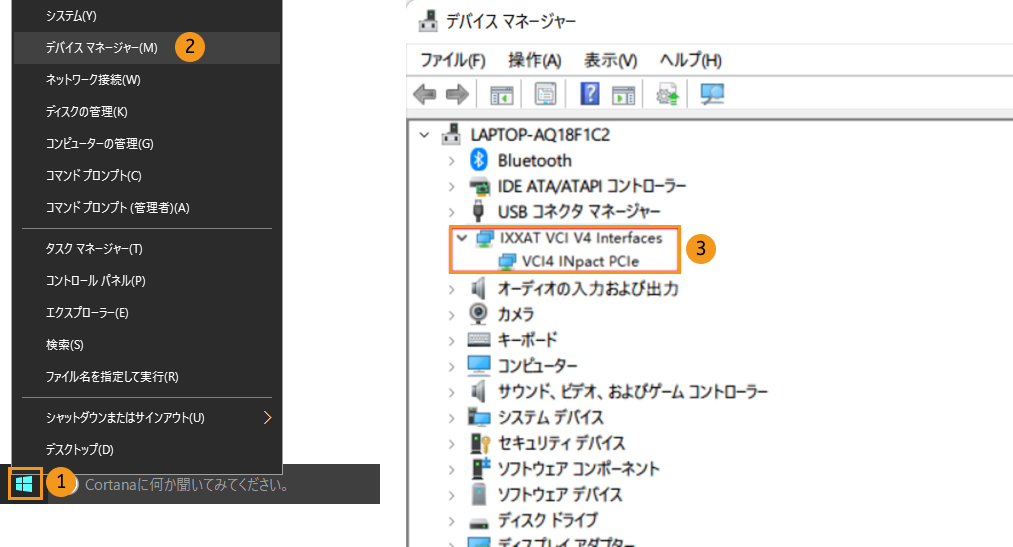
Task: Expand ソフトウェア コンポーネント category
Action: (452, 470)
